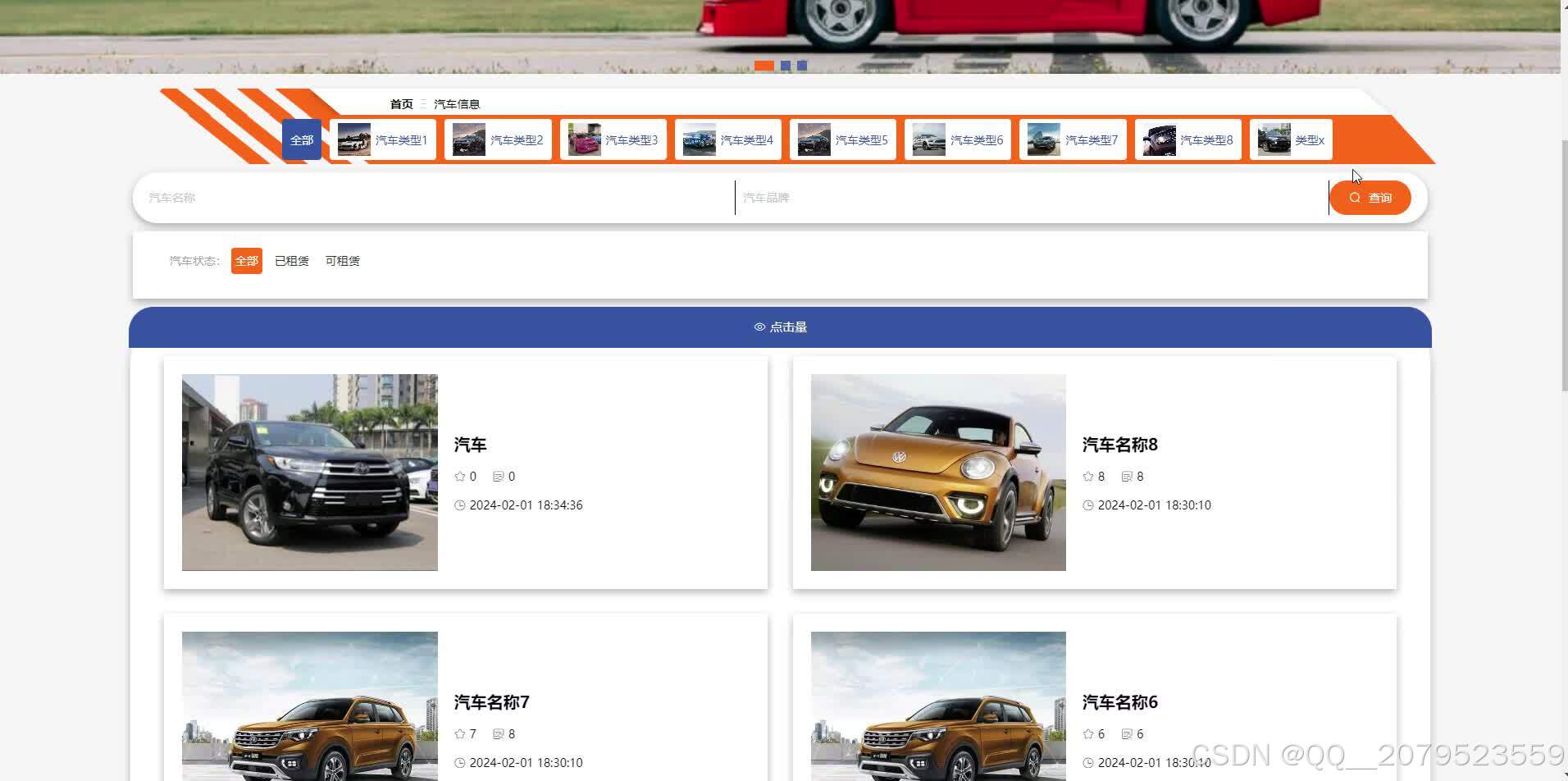Viewport: 1568px width, 781px height.
Task: Click the comment icon under 汽车名称7
Action: pos(498,734)
